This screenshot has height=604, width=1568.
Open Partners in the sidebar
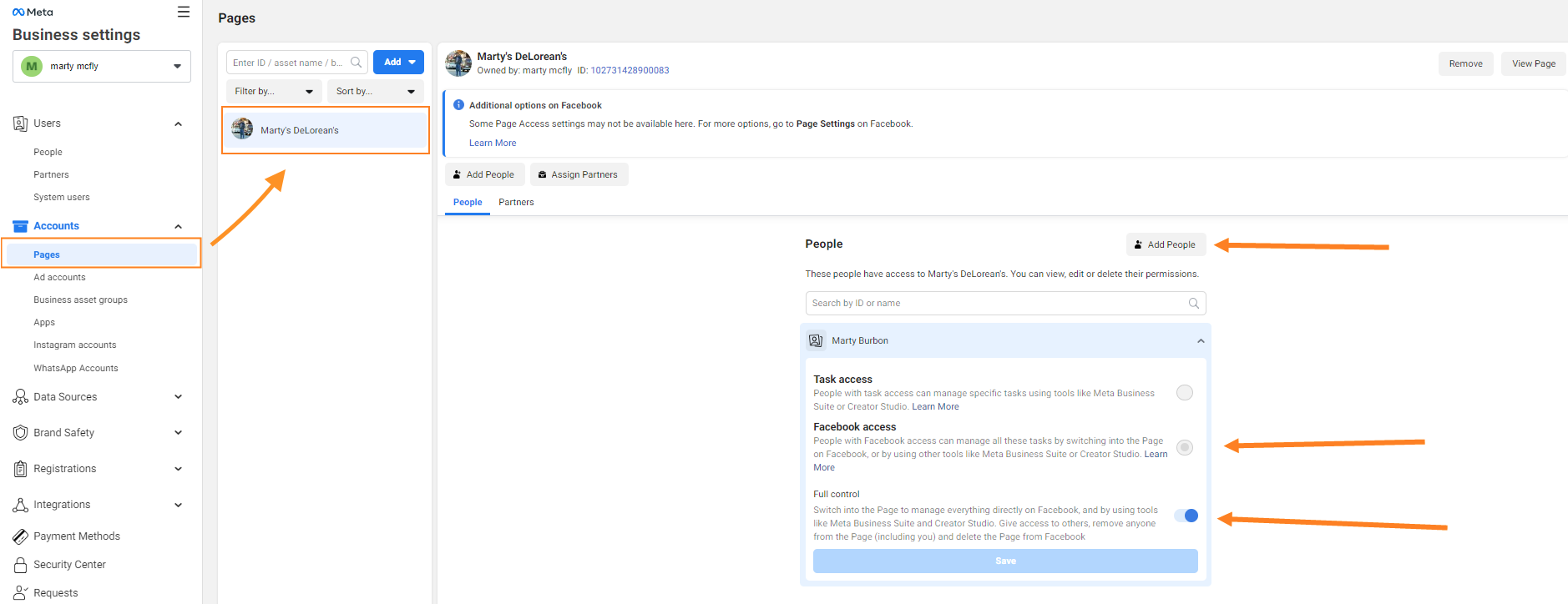51,174
